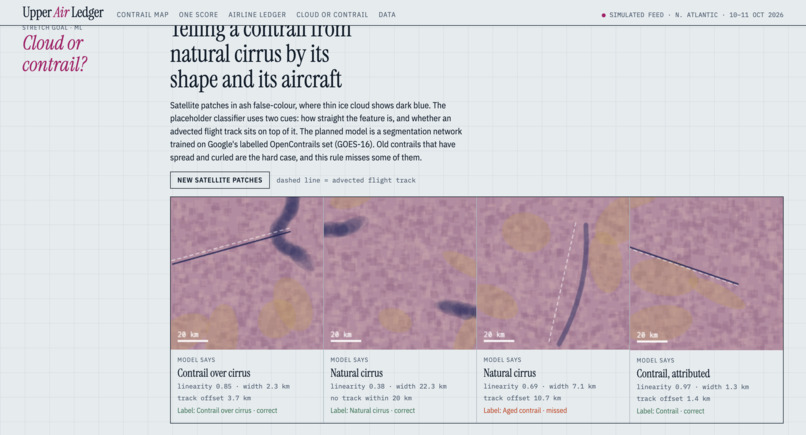The image size is (806, 435).
Task: Switch to Airline Ledger section
Action: (x=257, y=15)
